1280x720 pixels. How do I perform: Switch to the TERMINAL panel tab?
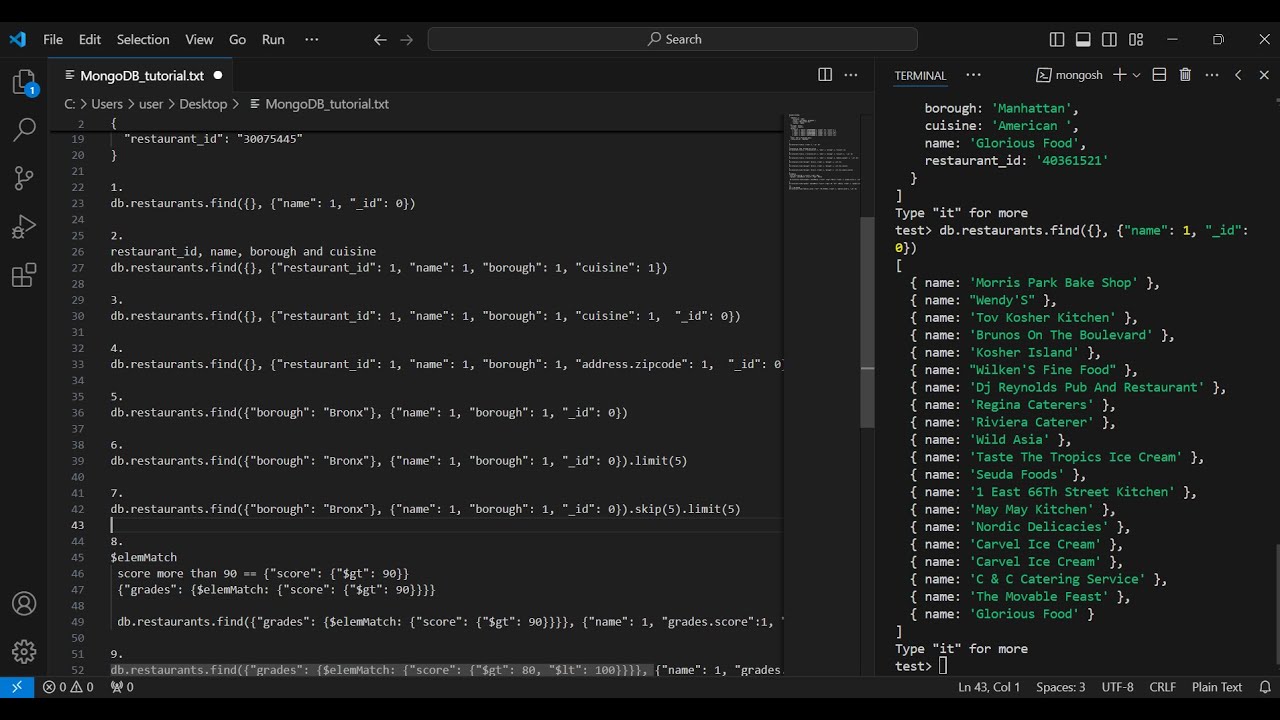(x=920, y=75)
